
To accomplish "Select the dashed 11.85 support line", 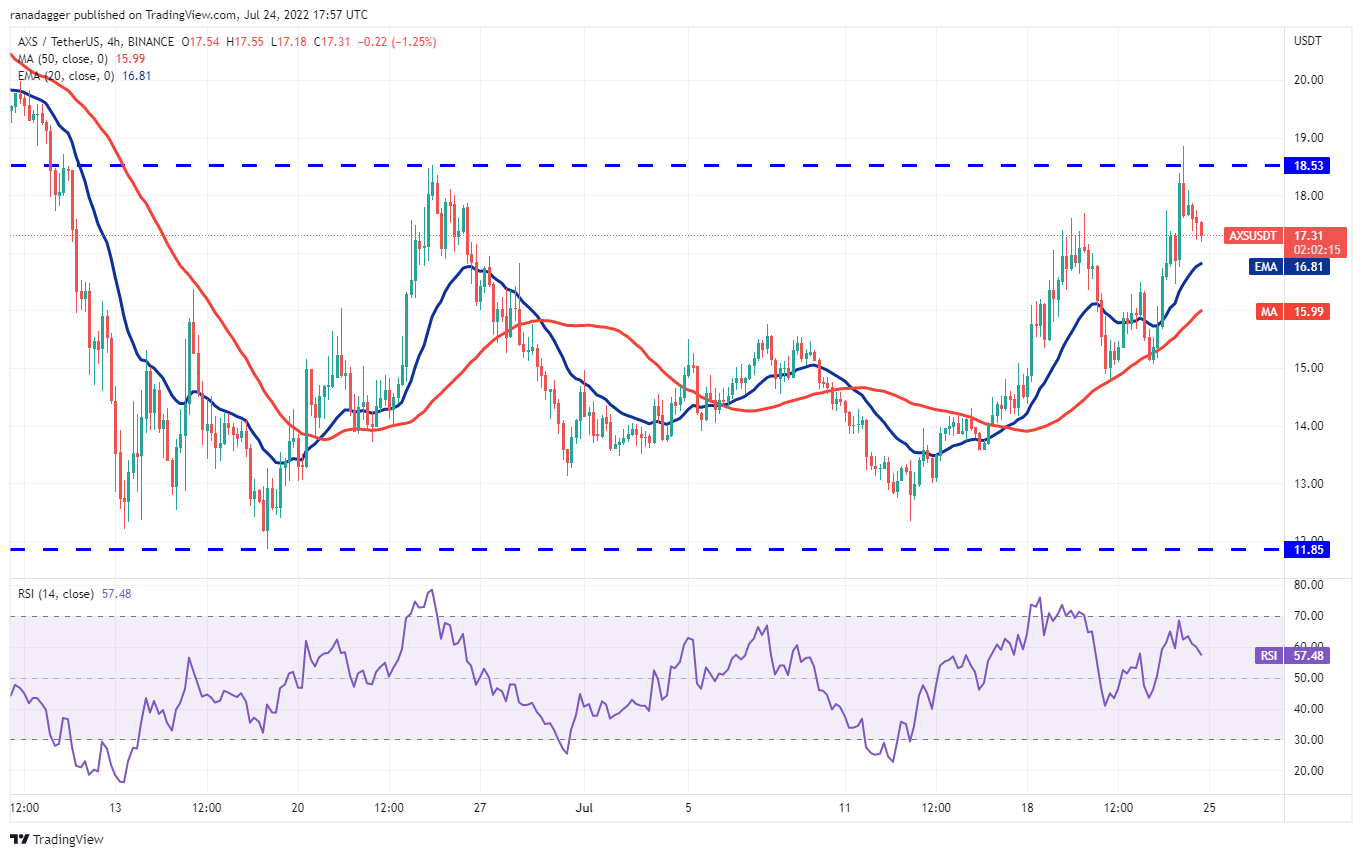I will tap(645, 549).
